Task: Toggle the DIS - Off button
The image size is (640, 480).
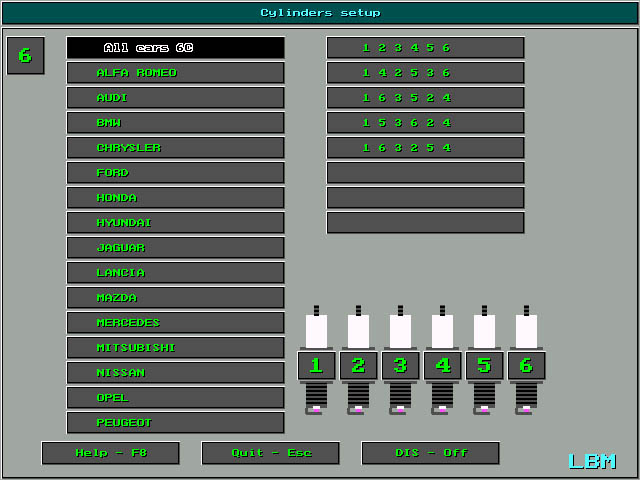Action: [431, 453]
